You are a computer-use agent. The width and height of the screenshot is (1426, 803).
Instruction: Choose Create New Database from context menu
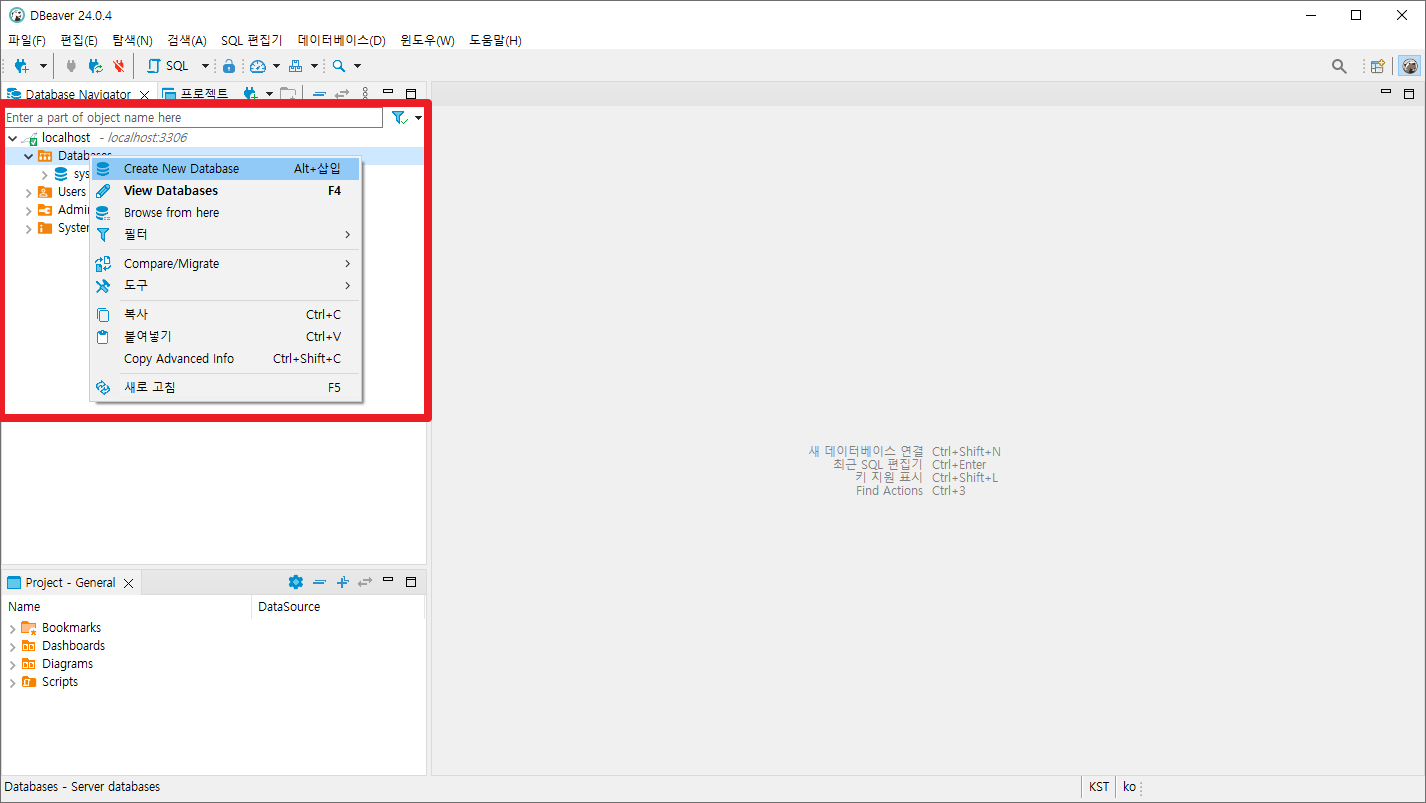(x=225, y=169)
